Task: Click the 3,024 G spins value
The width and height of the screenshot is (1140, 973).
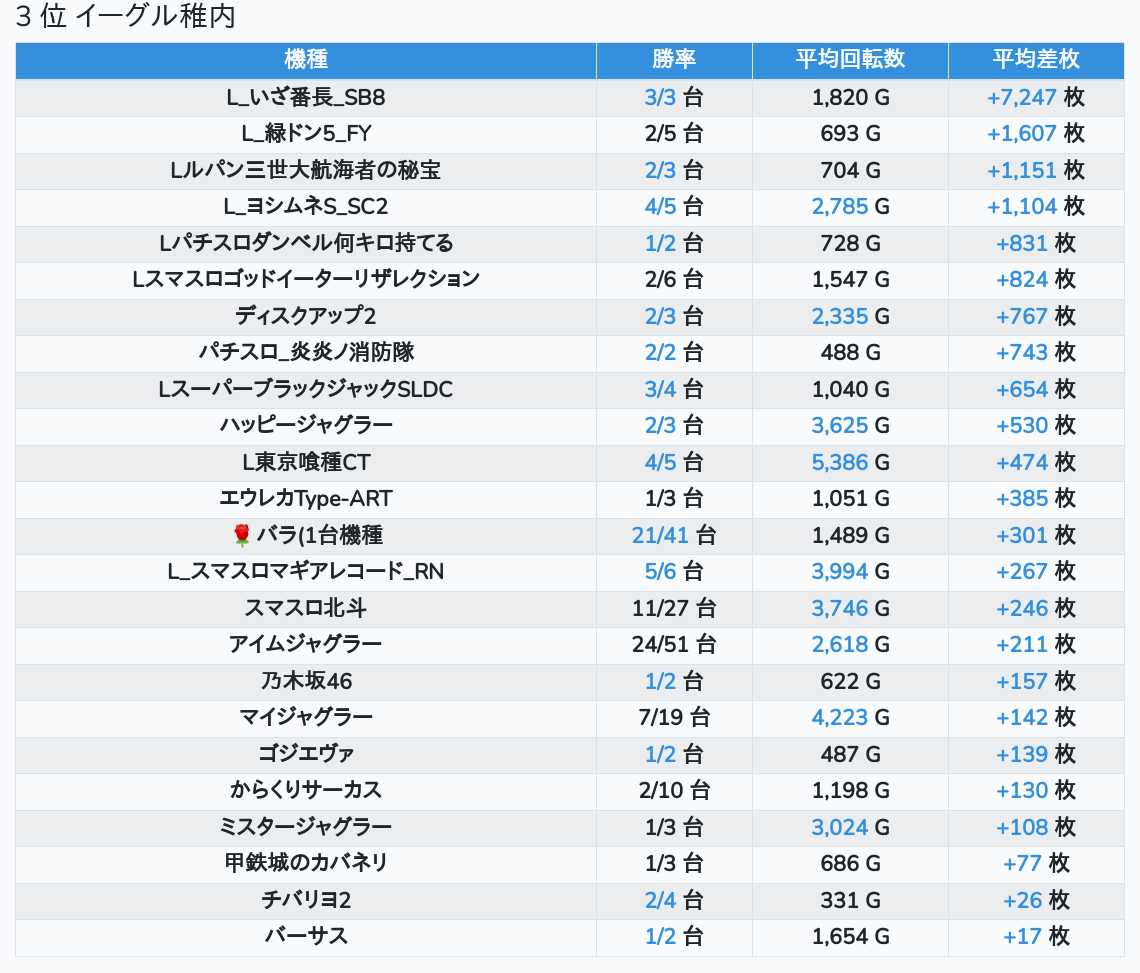Action: point(850,827)
